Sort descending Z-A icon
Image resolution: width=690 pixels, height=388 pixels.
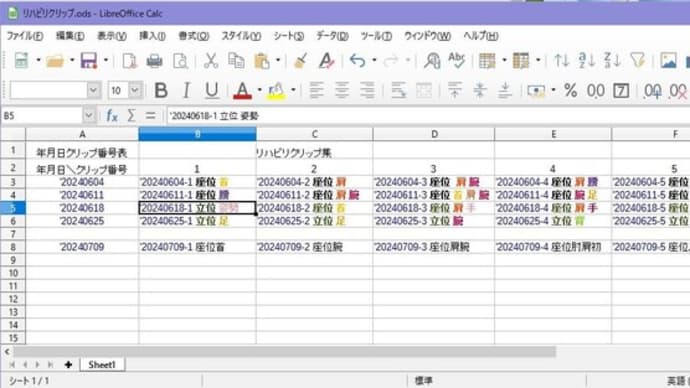point(612,60)
